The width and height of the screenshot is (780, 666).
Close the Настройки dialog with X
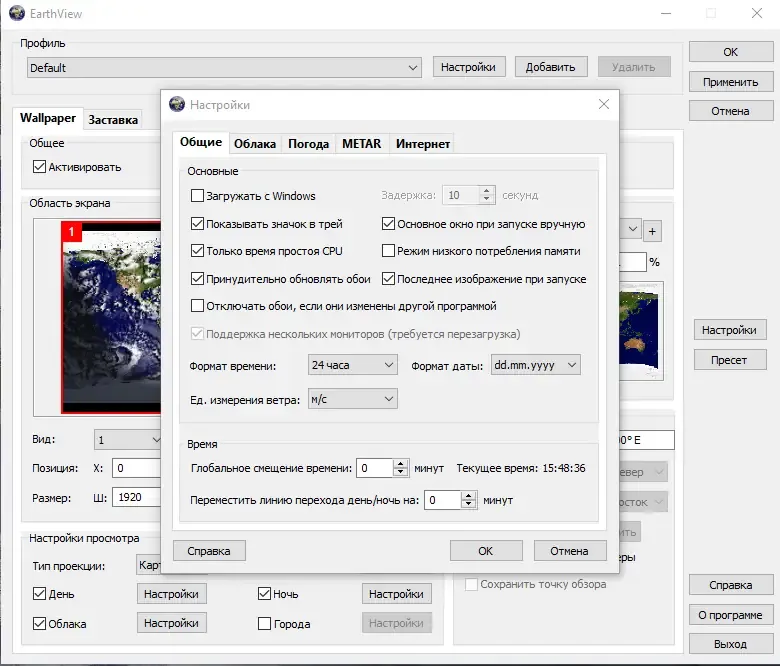tap(603, 104)
